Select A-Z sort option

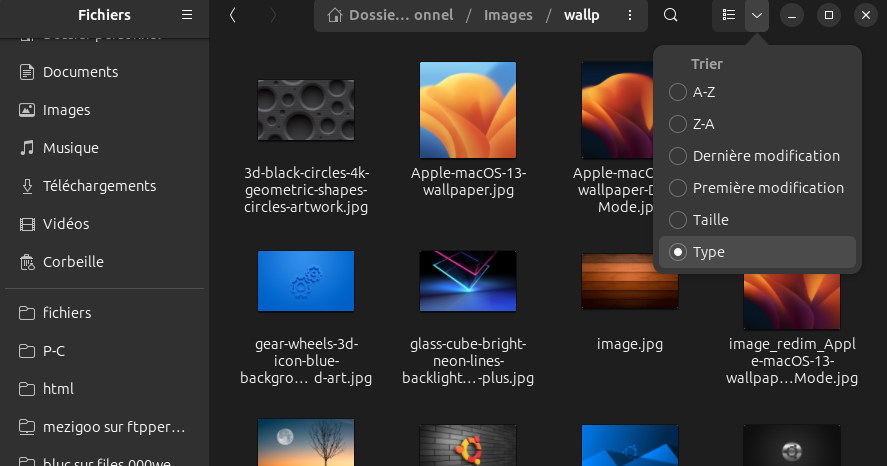(757, 92)
